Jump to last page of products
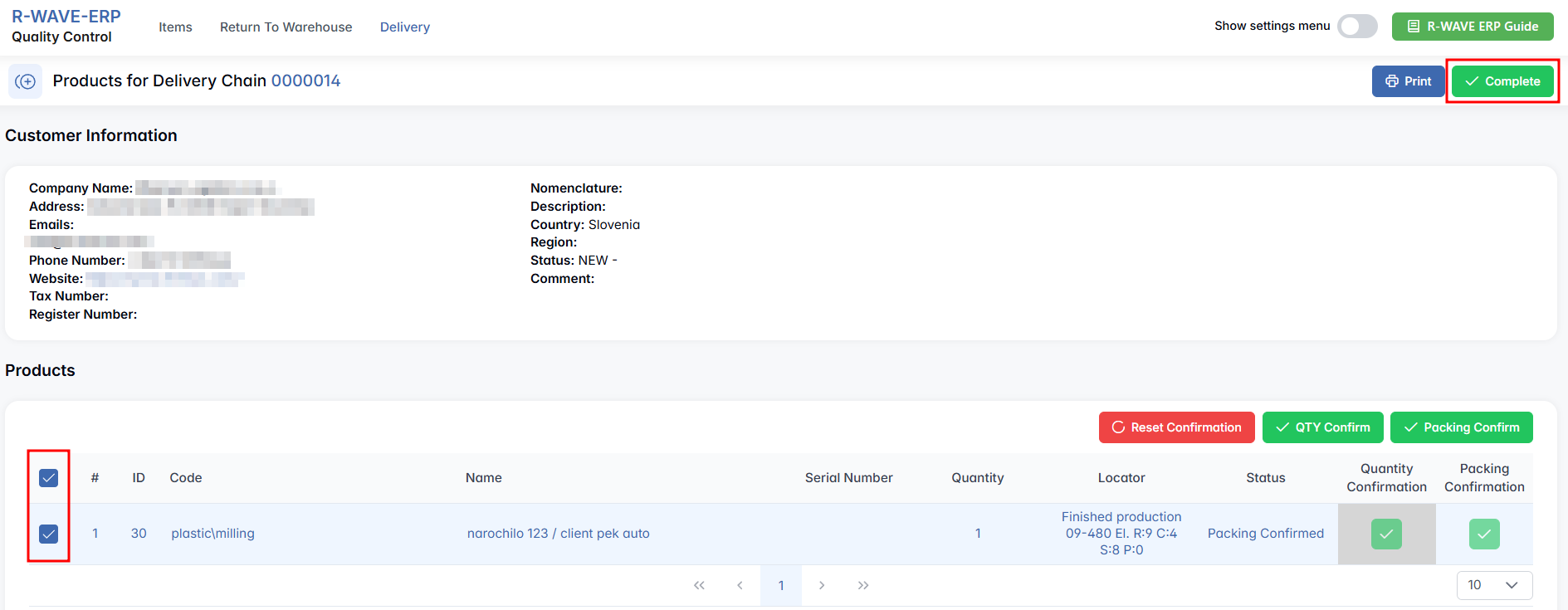The image size is (1568, 610). coord(863,585)
